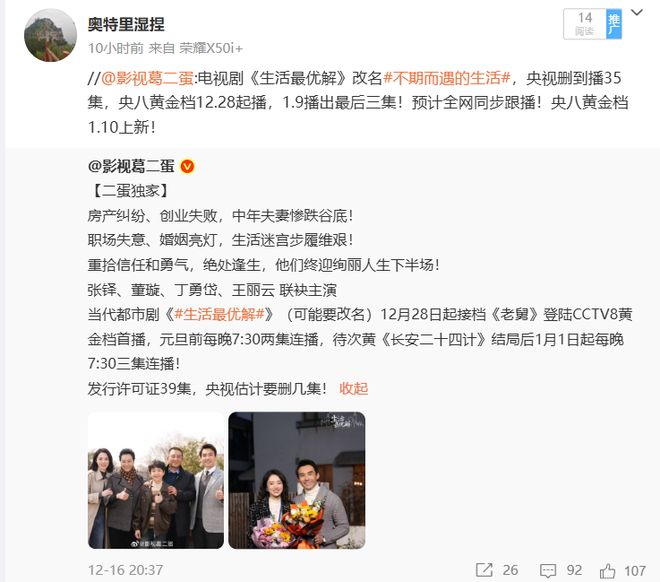
Task: Open the @影视葛二蛋 mention link
Action: tap(147, 78)
